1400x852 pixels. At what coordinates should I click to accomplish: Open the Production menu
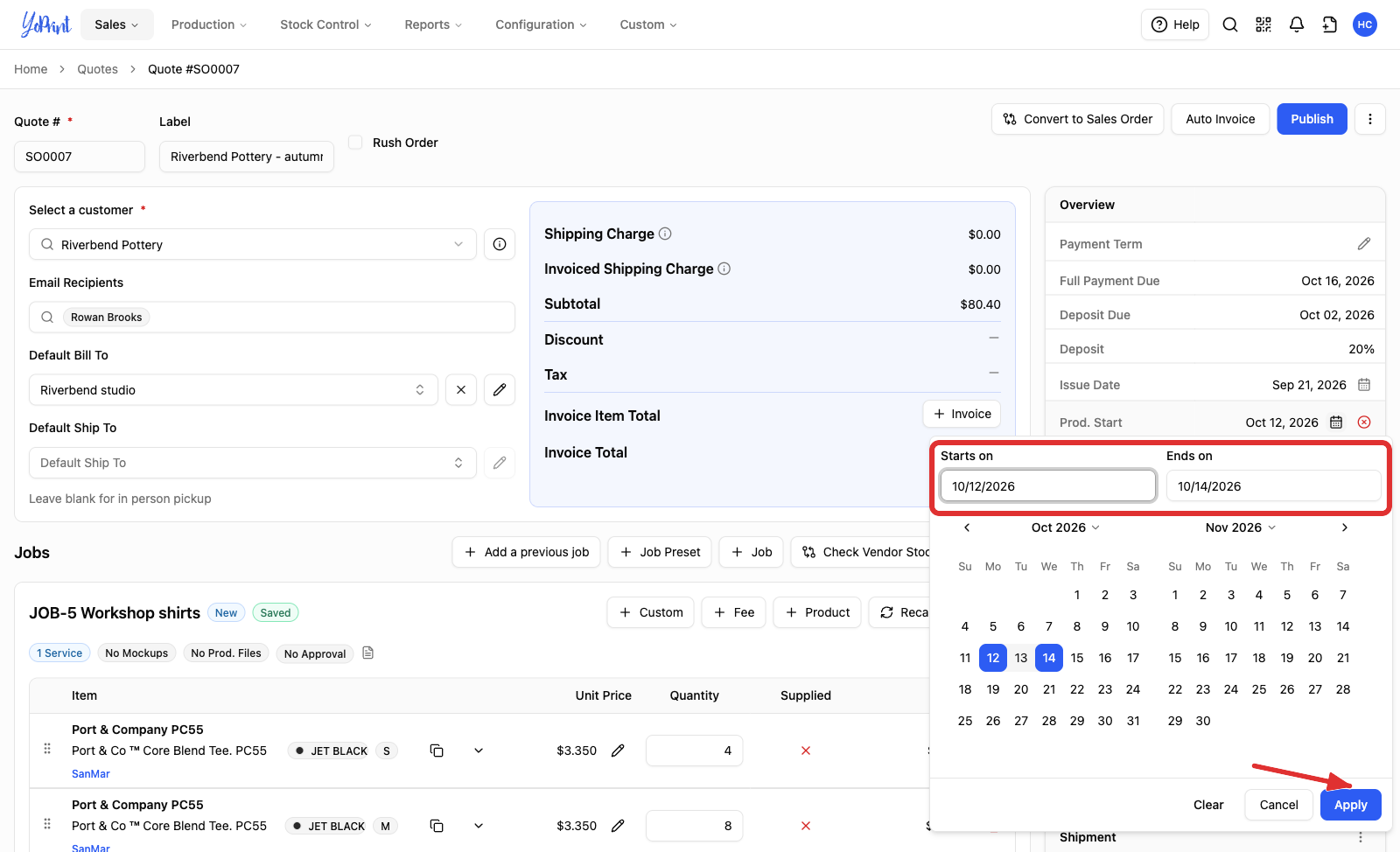[x=209, y=24]
